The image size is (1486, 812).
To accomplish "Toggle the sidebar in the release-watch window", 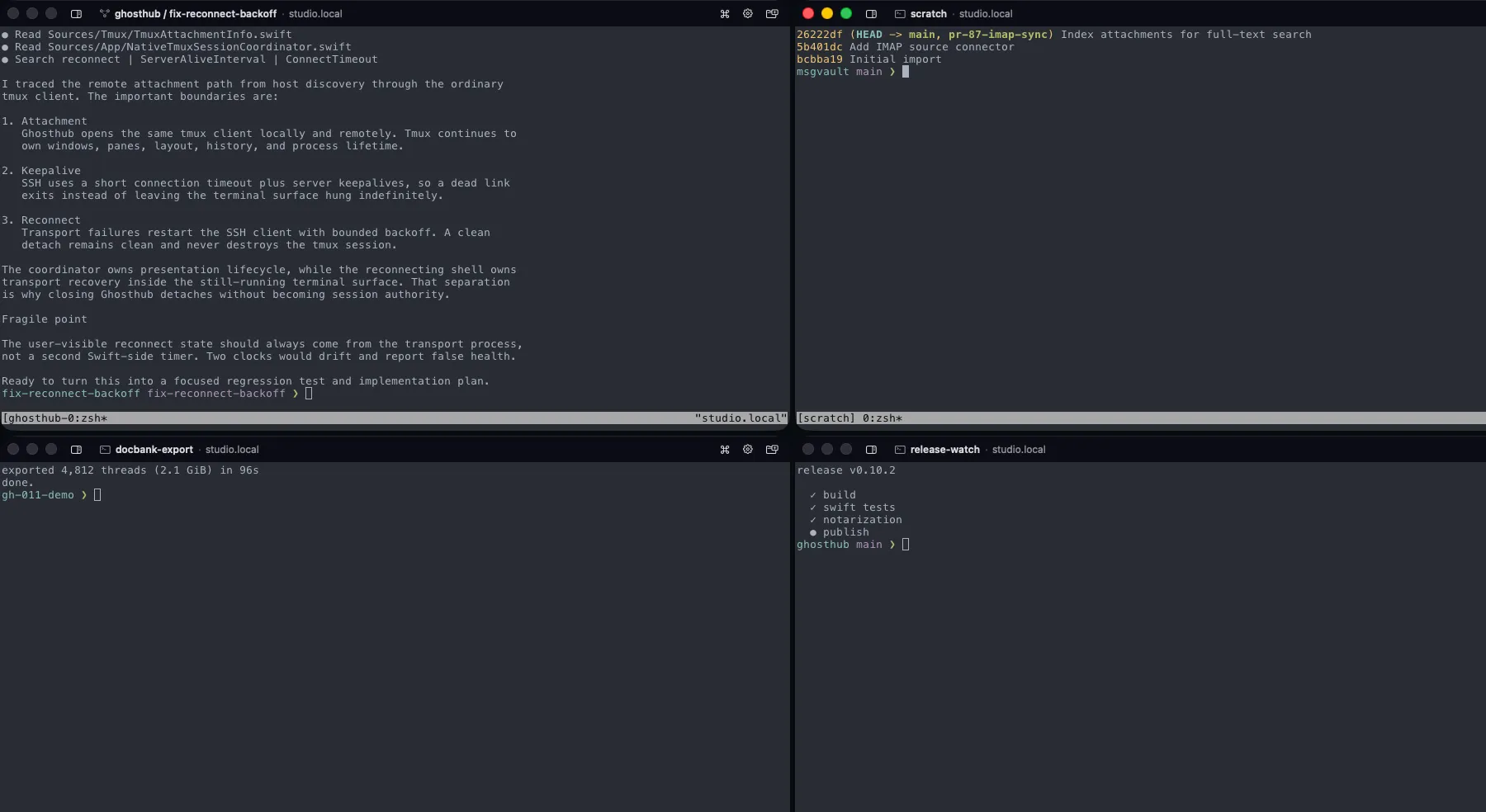I will (x=871, y=449).
